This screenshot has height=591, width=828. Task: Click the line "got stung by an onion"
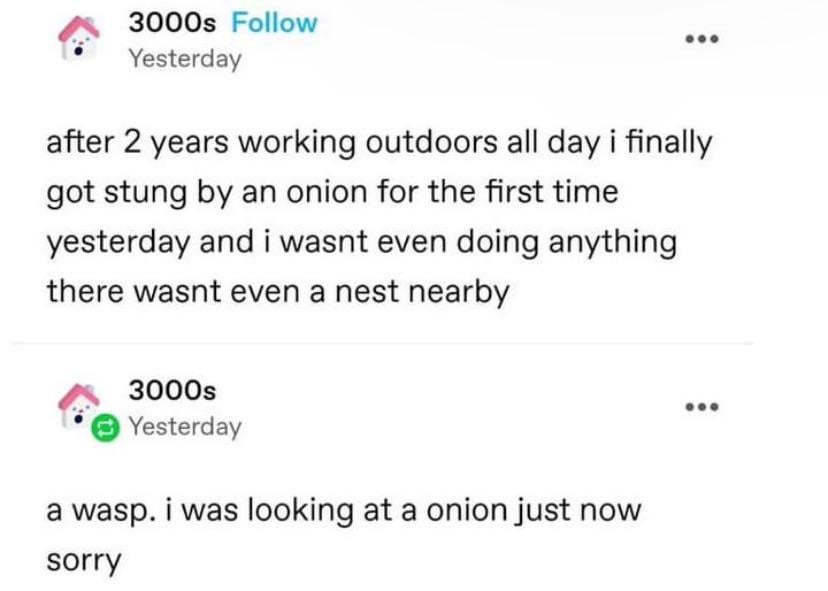(332, 192)
